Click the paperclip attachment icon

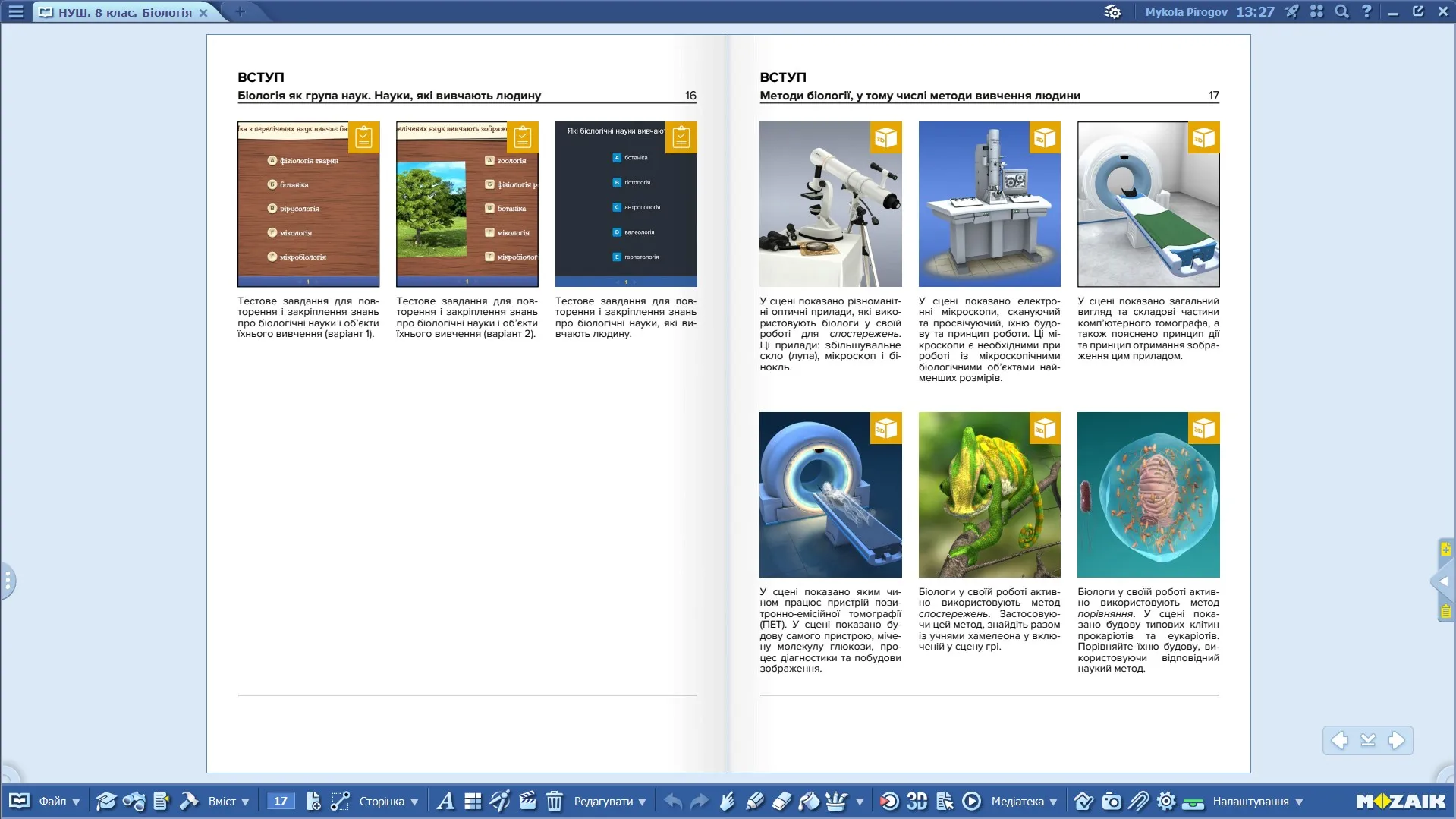(x=1139, y=802)
